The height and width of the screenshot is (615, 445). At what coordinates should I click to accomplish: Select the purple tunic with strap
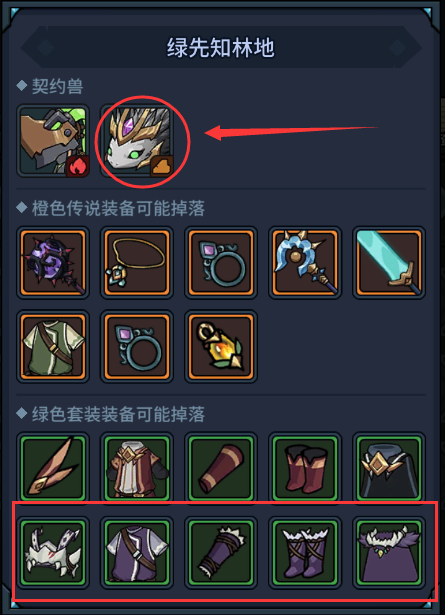137,552
